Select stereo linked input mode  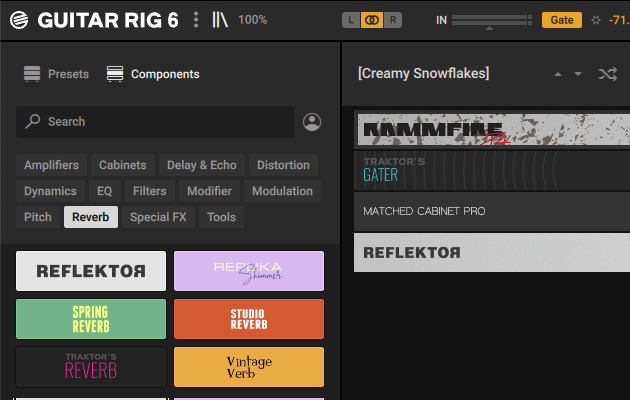point(372,20)
